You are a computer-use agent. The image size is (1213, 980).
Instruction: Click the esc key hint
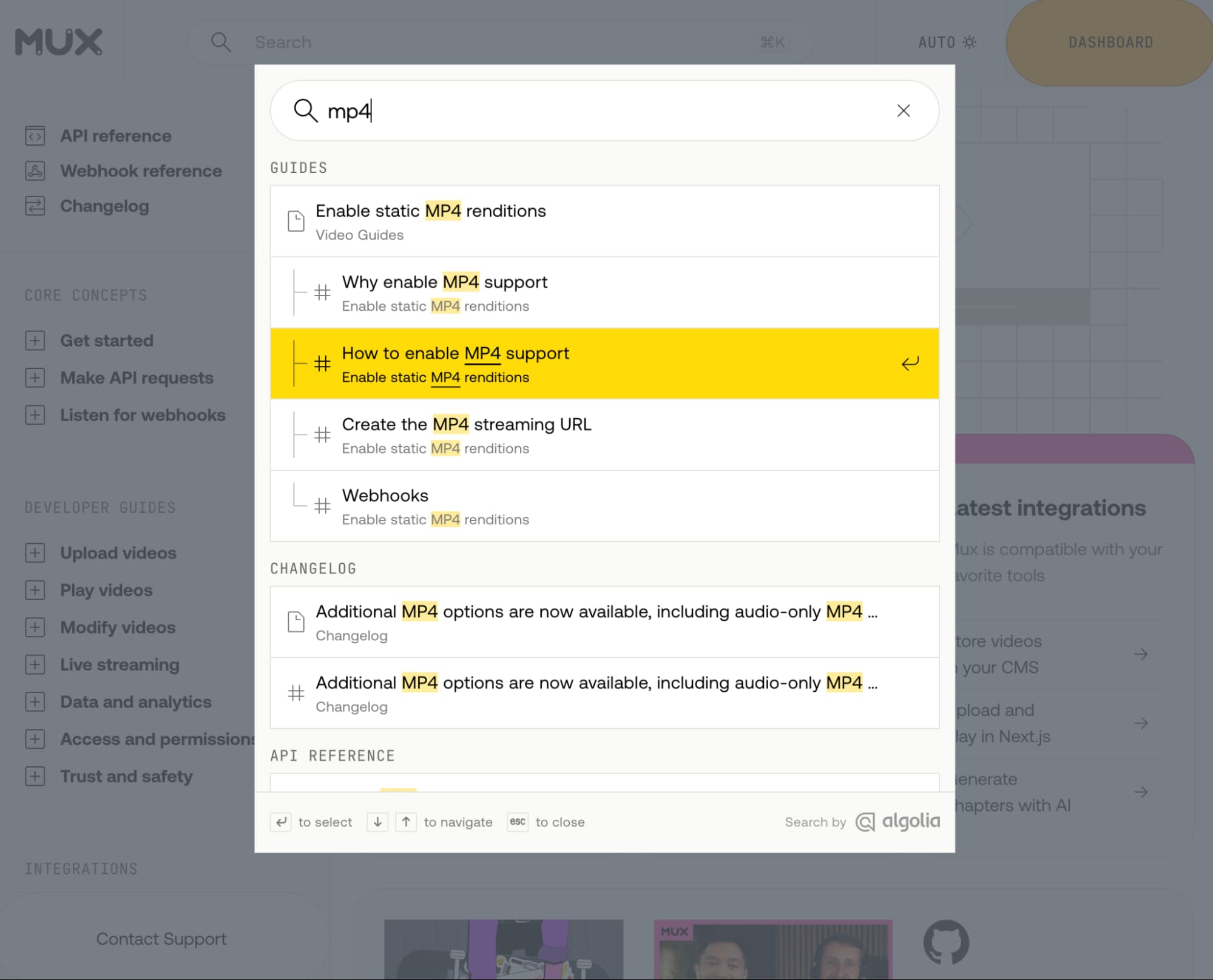tap(518, 822)
